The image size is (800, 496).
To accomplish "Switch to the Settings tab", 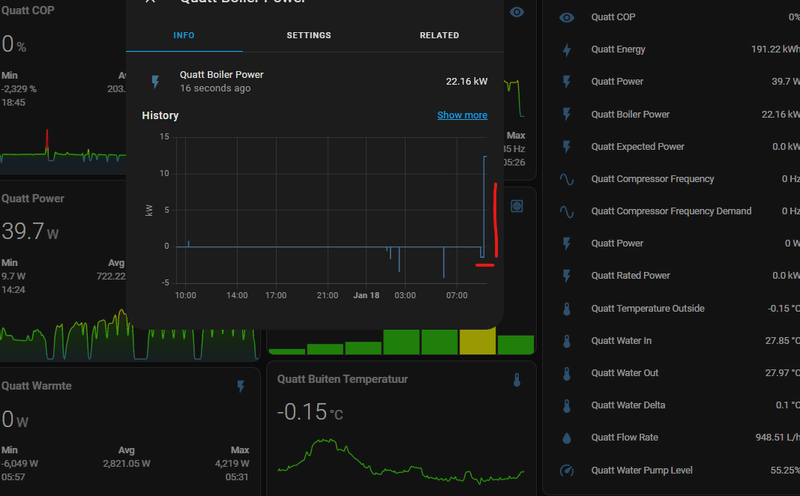I will click(x=309, y=35).
